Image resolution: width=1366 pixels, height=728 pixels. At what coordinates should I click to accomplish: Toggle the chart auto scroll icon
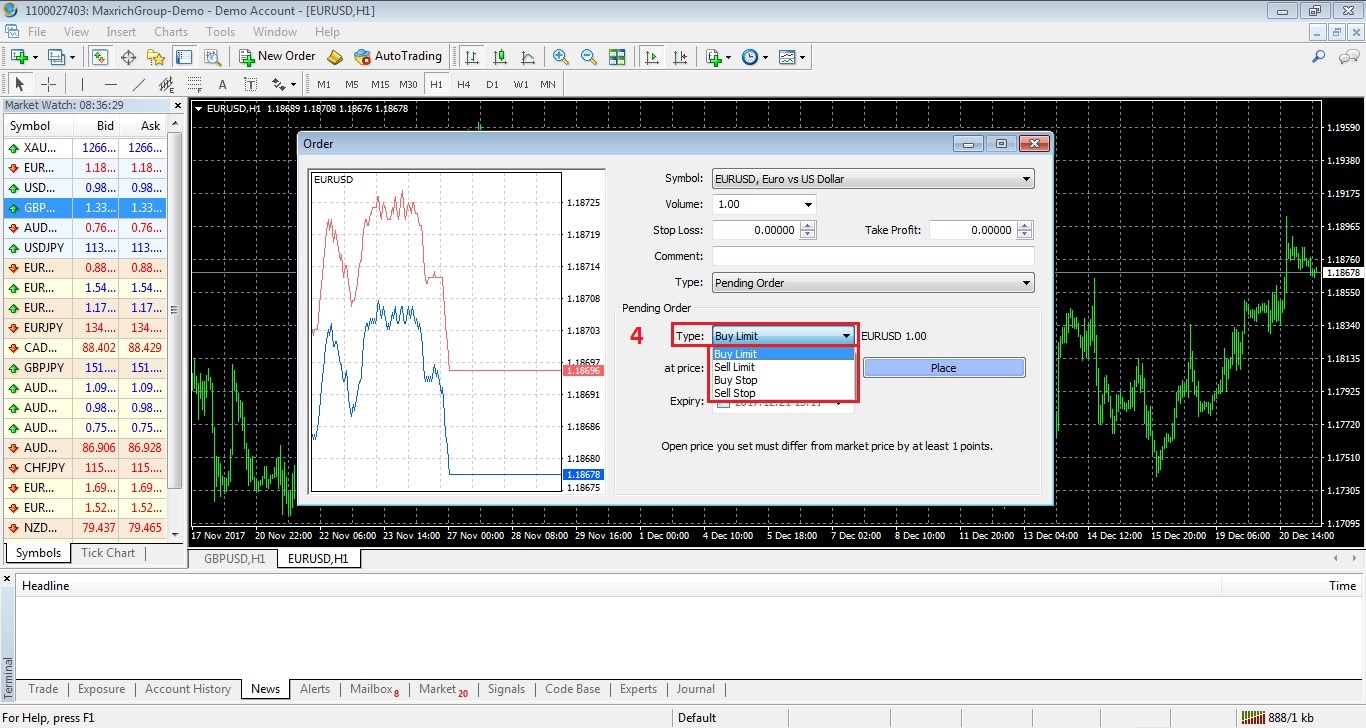(652, 57)
